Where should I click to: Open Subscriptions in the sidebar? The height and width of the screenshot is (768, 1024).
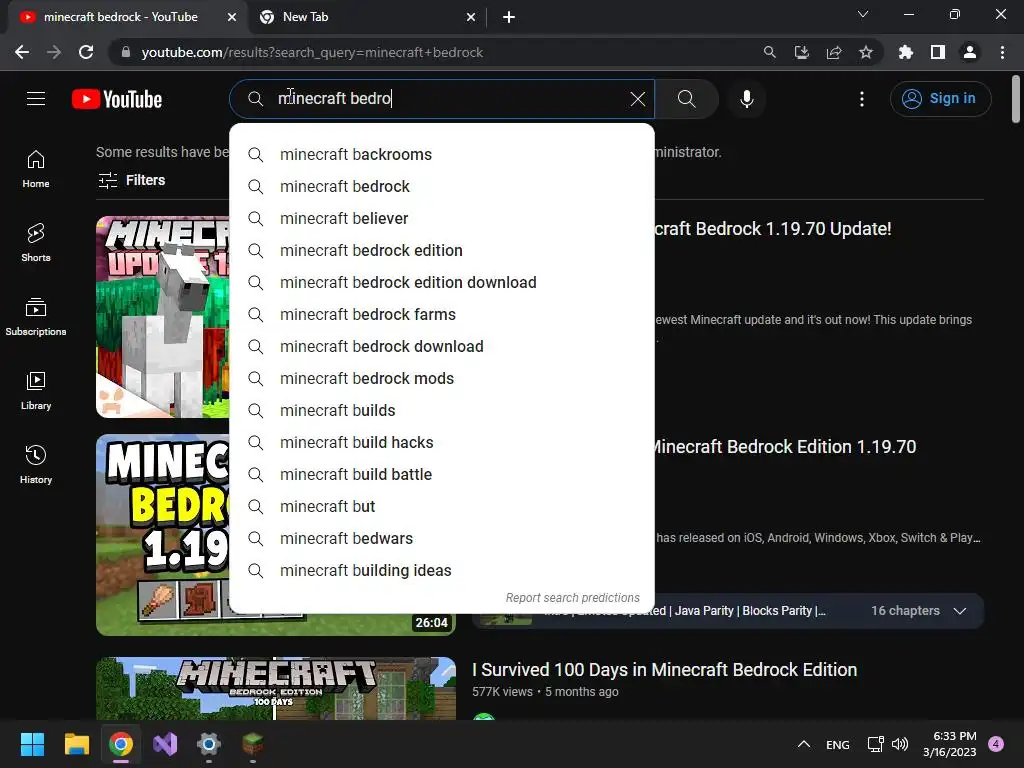click(x=36, y=317)
